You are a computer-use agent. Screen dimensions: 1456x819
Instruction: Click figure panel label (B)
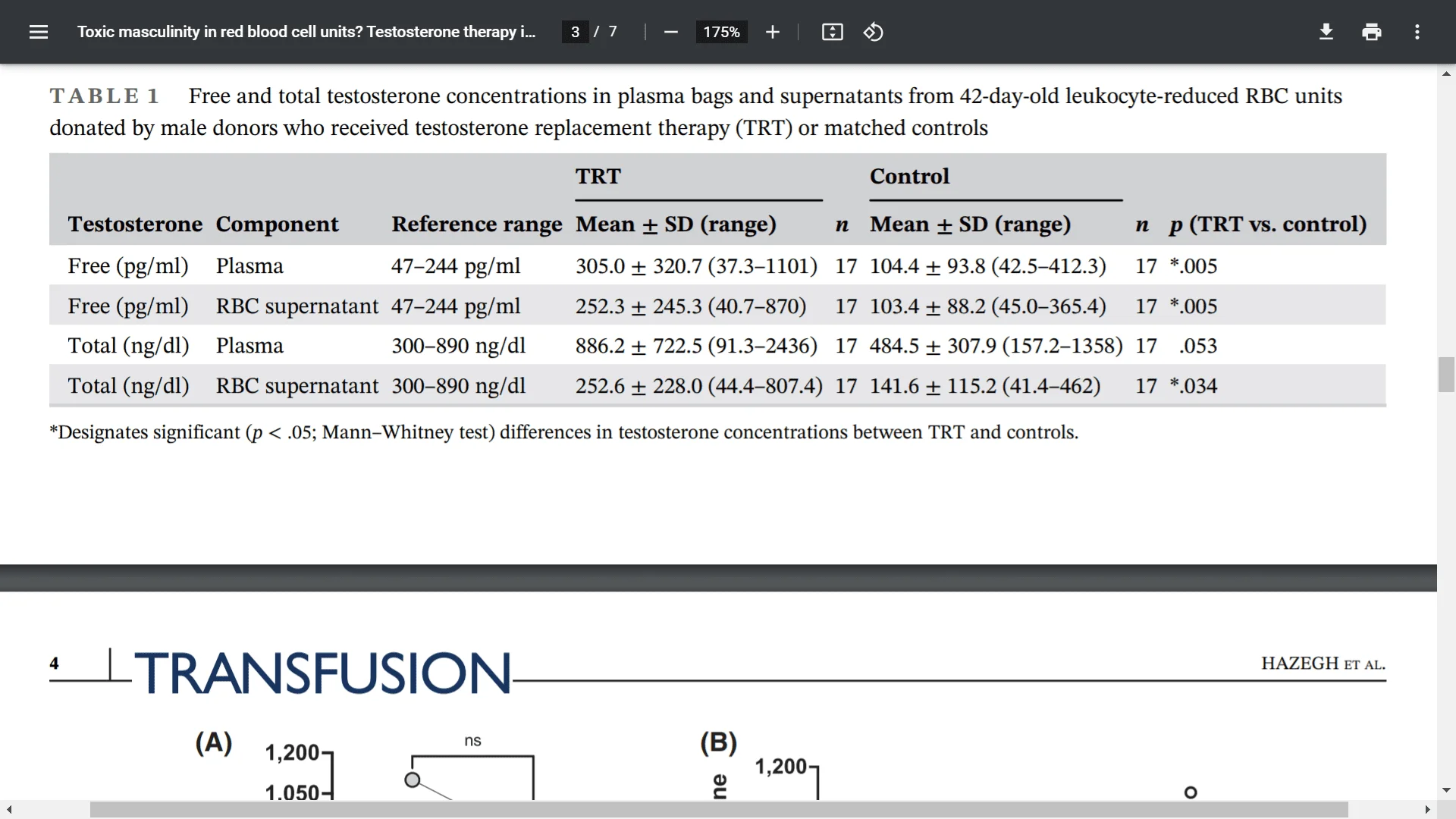tap(718, 742)
